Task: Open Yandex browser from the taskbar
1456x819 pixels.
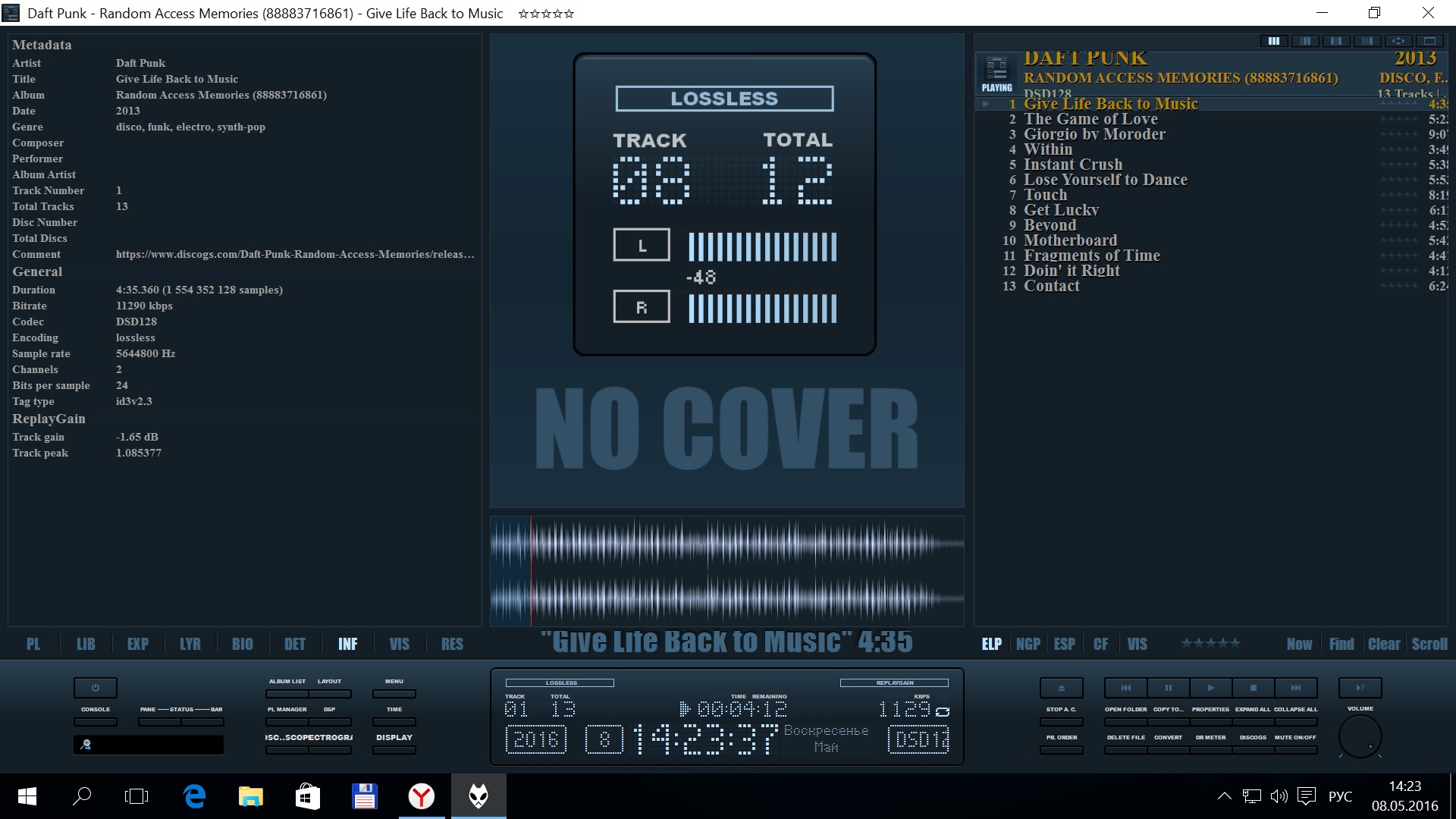Action: pos(422,796)
